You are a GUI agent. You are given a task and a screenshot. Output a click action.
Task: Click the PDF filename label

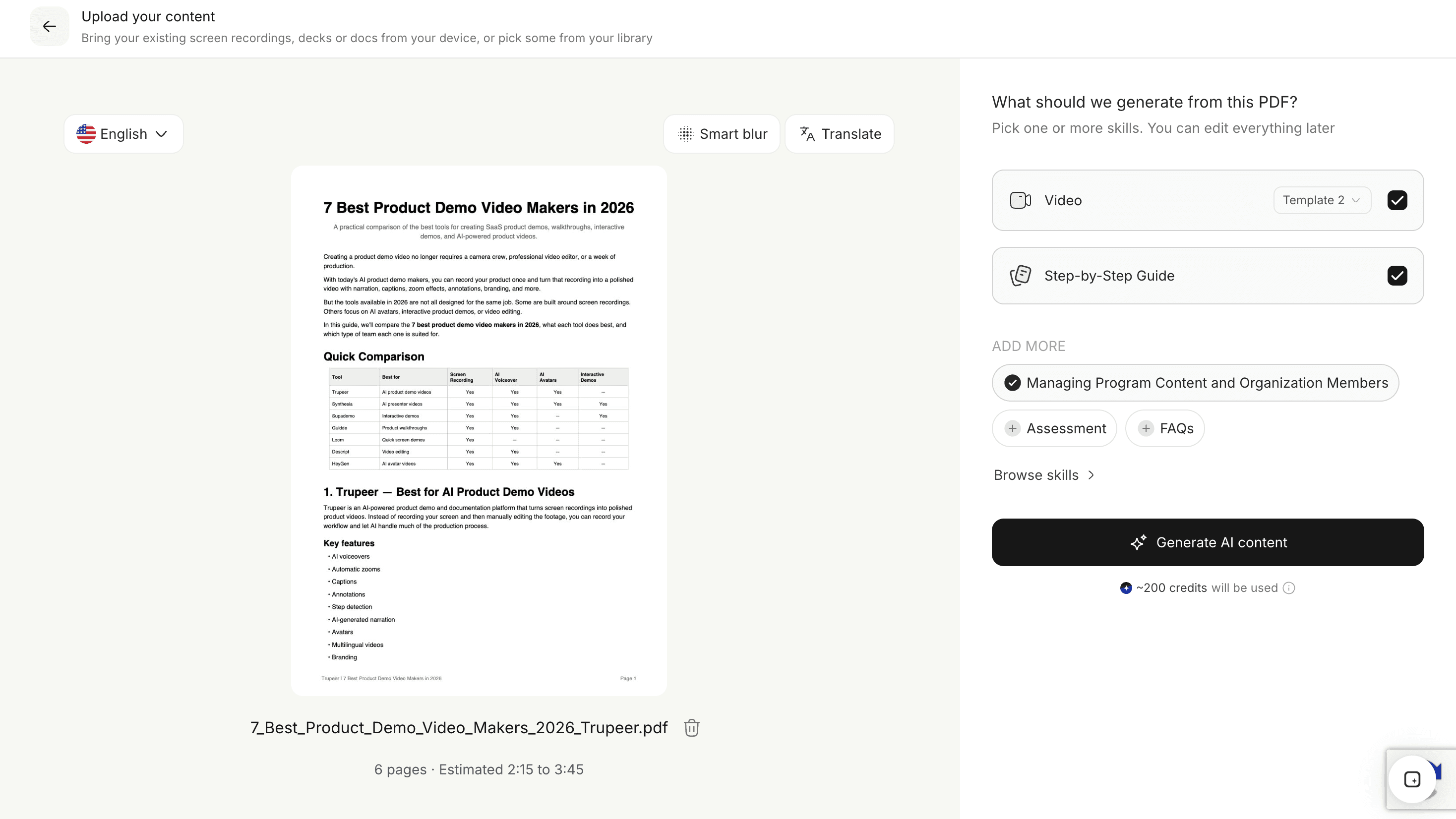pos(459,727)
